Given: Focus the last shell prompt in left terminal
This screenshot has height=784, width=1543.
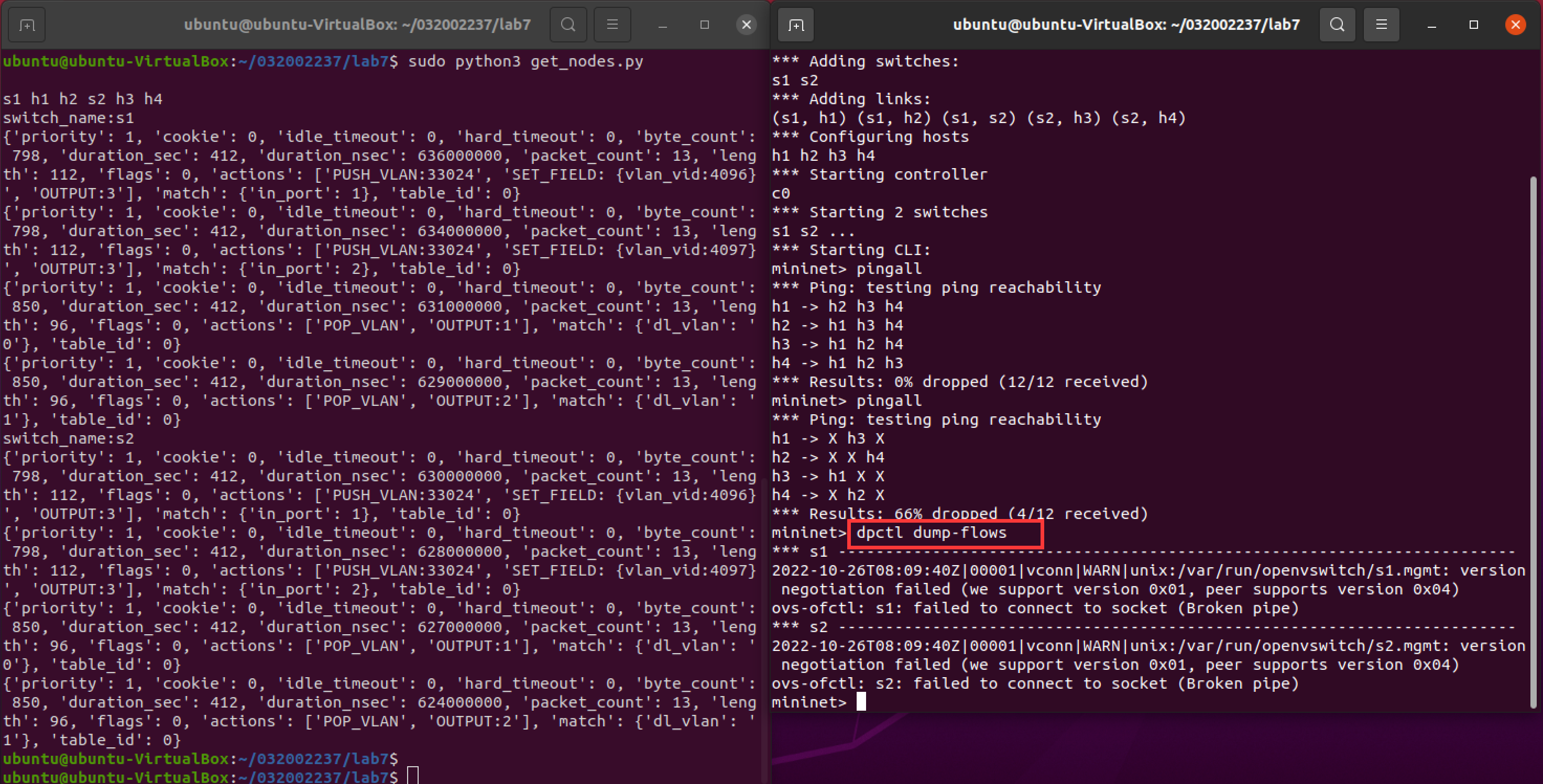Looking at the screenshot, I should click(x=413, y=777).
